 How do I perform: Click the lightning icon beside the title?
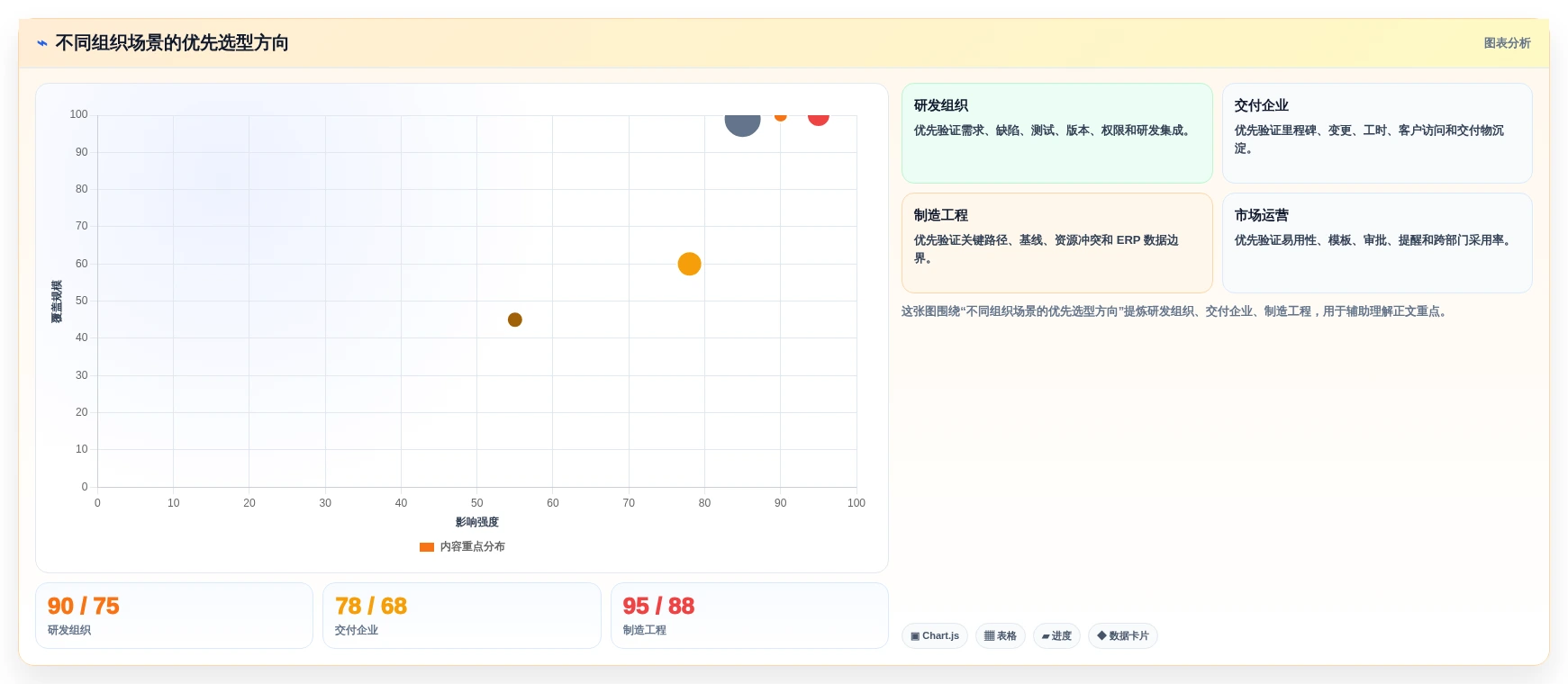[41, 43]
